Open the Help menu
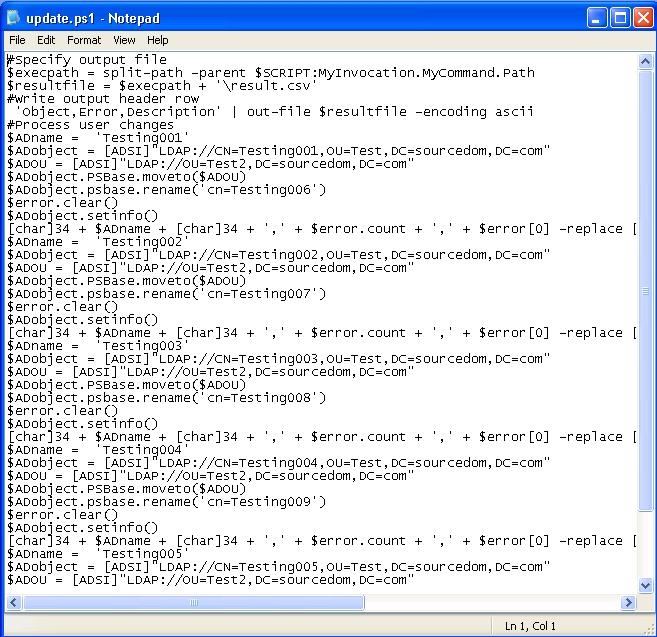657x637 pixels. 158,40
